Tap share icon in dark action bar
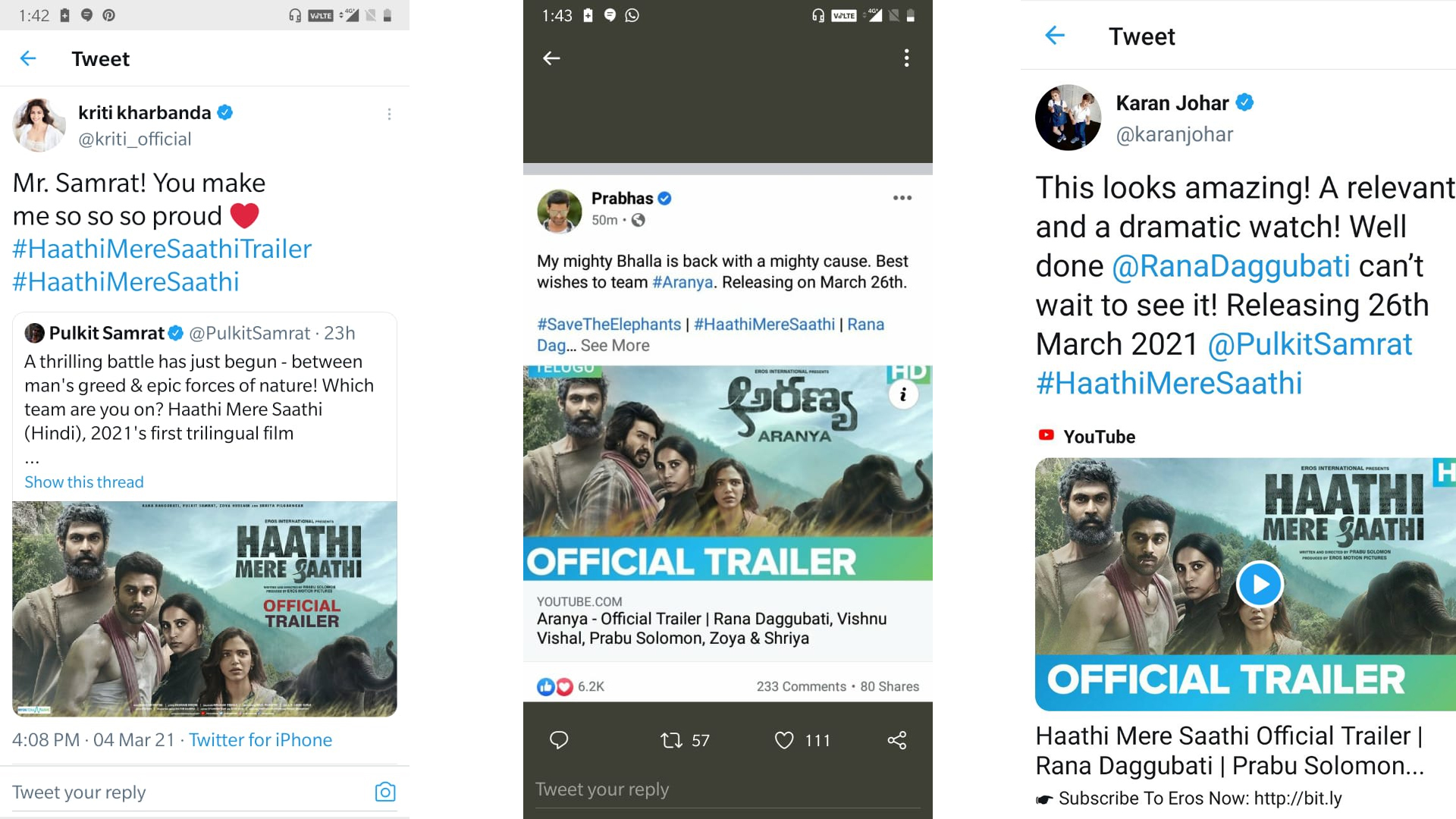 (x=897, y=740)
